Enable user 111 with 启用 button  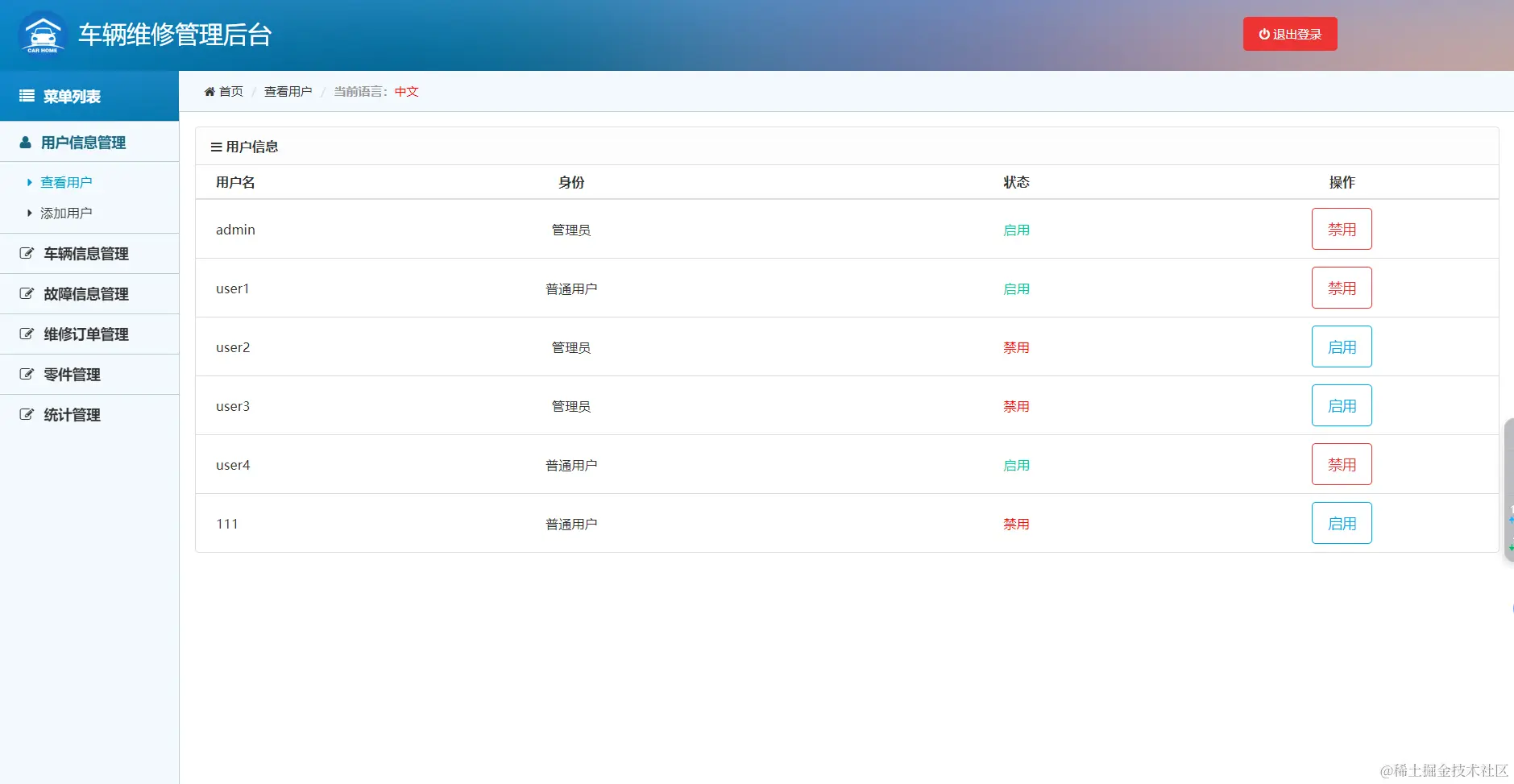pyautogui.click(x=1342, y=523)
